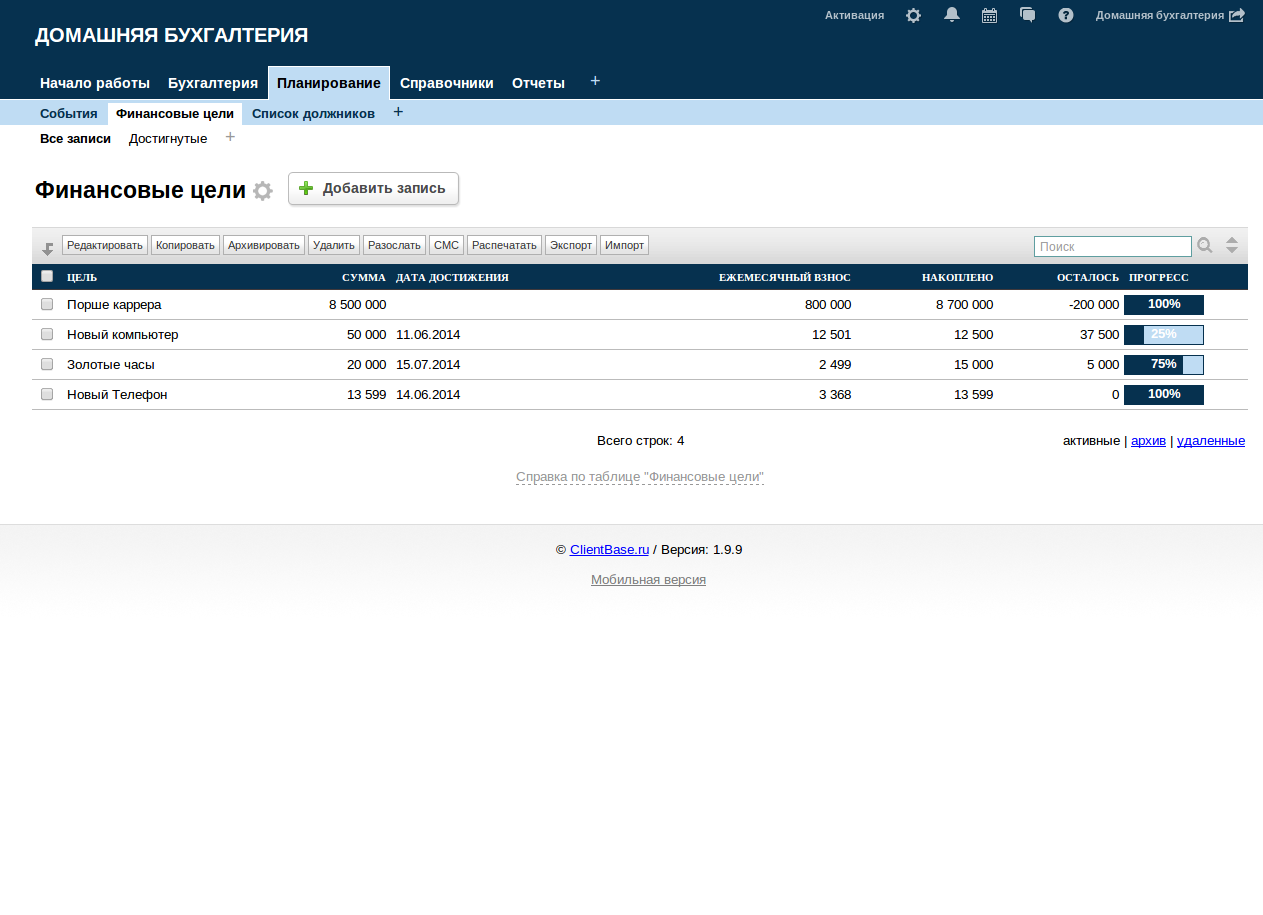Viewport: 1263px width, 915px height.
Task: Click the 75% progress bar for Золотые часы
Action: (x=1163, y=365)
